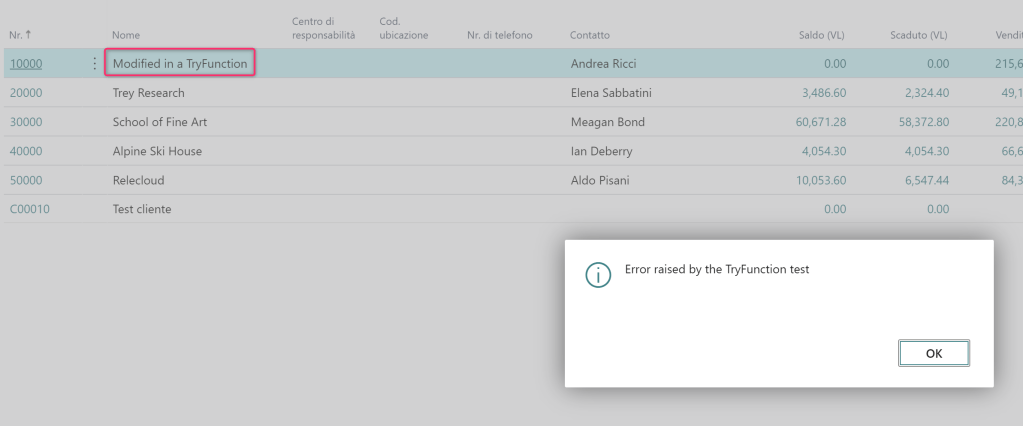Open customer number 30000 link
This screenshot has width=1023, height=426.
[x=26, y=122]
